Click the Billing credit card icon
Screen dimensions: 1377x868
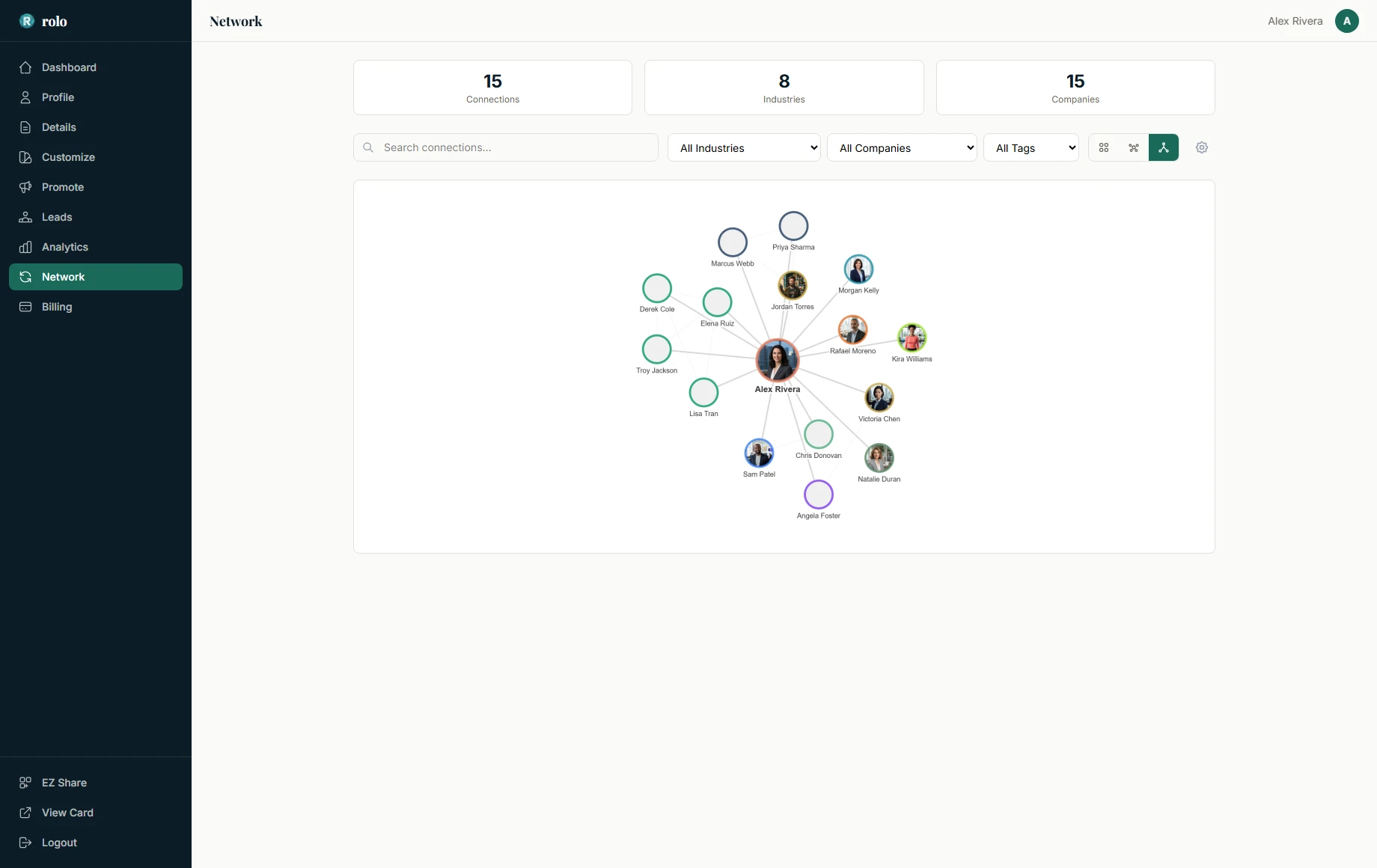(x=25, y=307)
